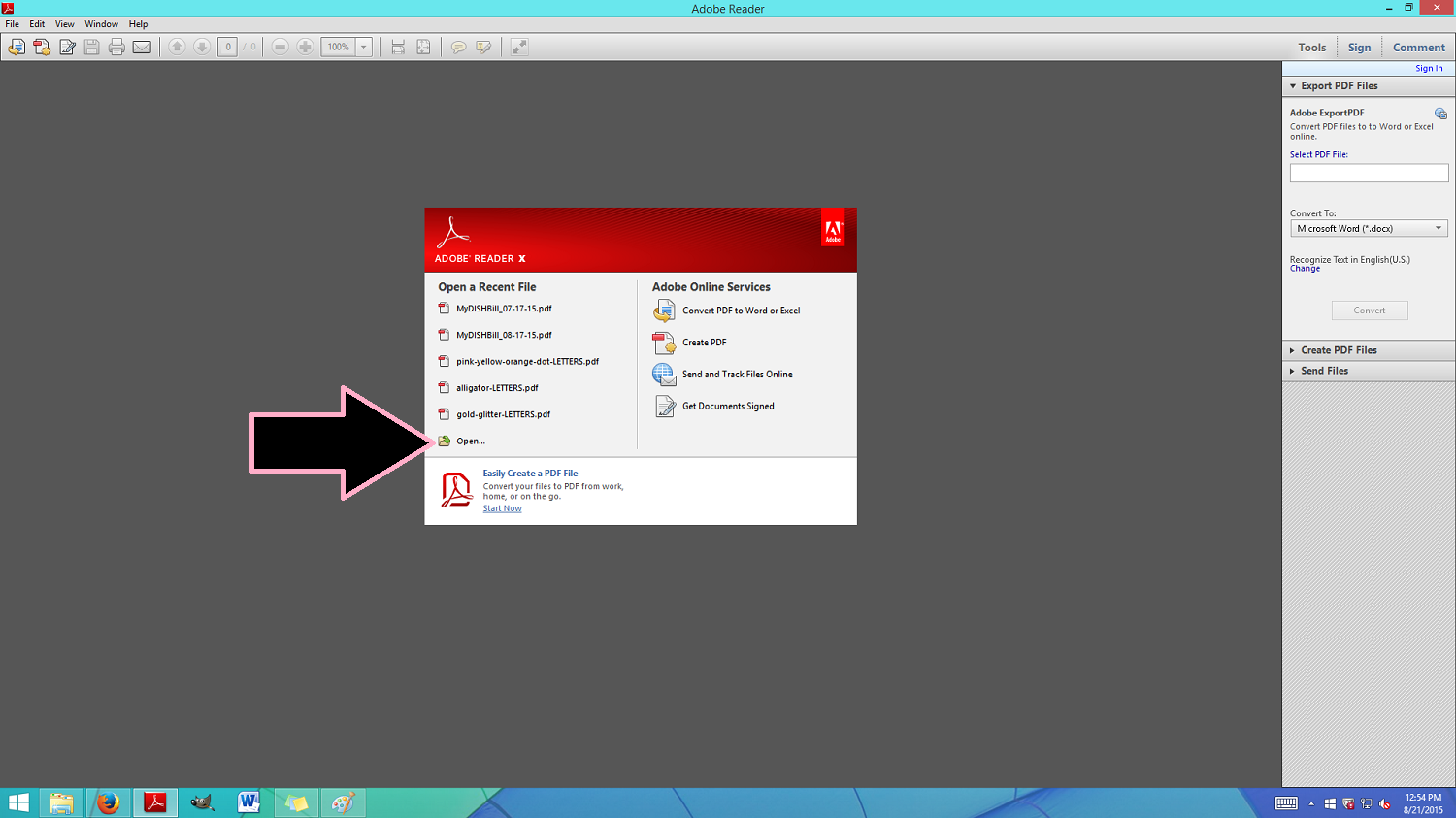Click the Start Now link
1456x818 pixels.
tap(502, 508)
